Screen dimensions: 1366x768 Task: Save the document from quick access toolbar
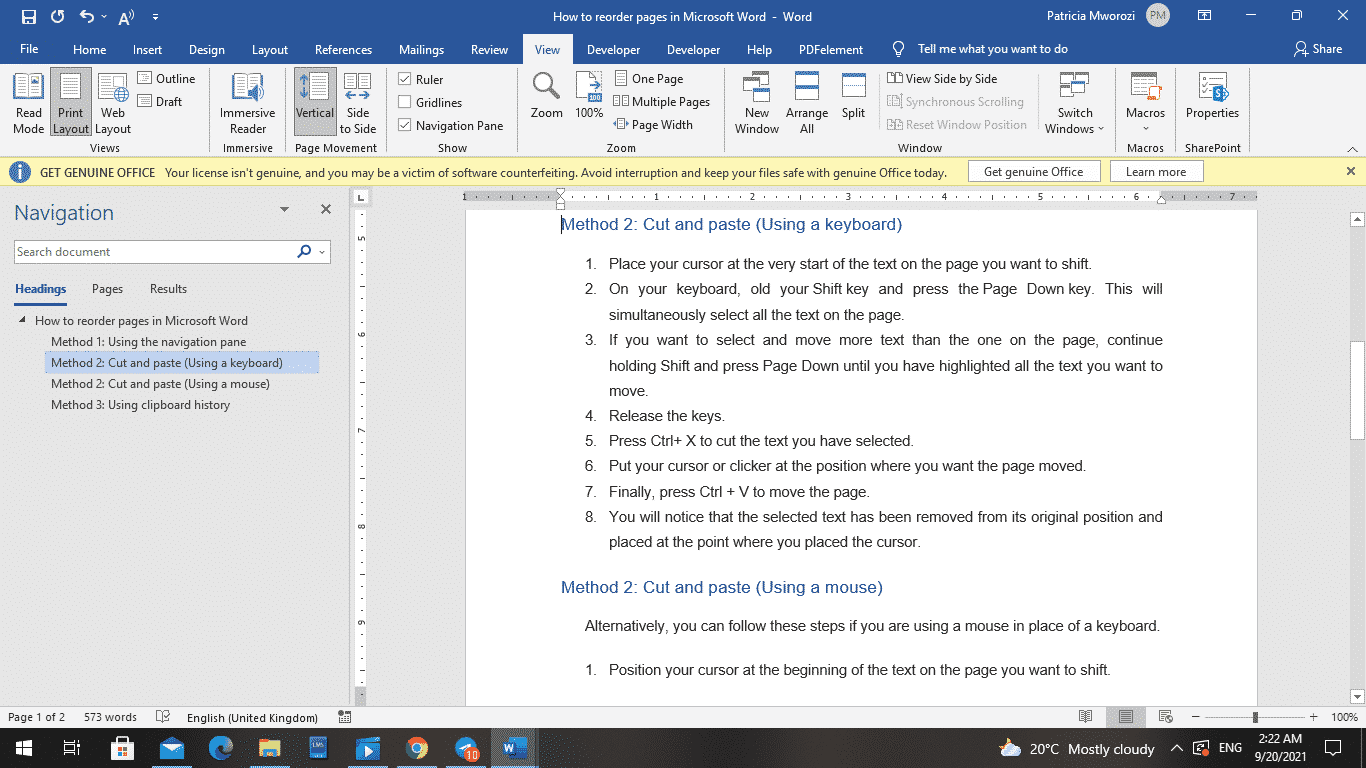click(x=28, y=17)
